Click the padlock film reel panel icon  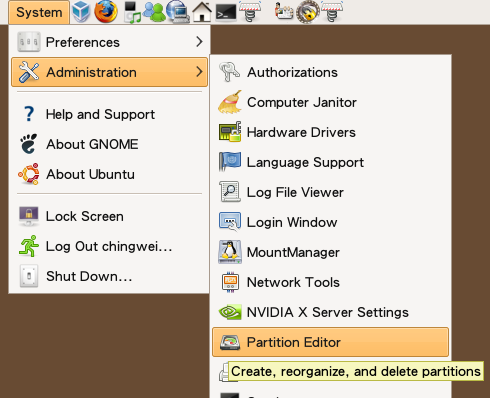(308, 12)
